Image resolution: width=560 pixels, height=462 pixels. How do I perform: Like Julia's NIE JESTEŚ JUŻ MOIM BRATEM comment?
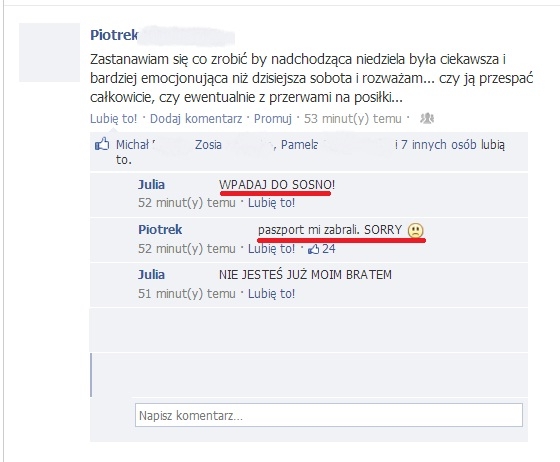[271, 294]
